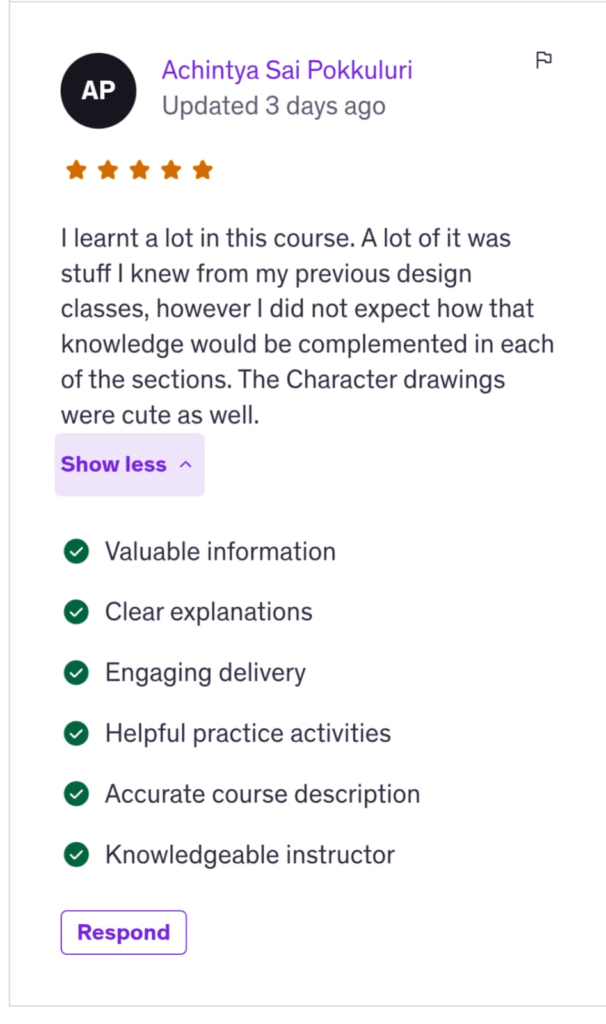Click the Engaging delivery checkmark
This screenshot has height=1024, width=606.
[x=76, y=673]
